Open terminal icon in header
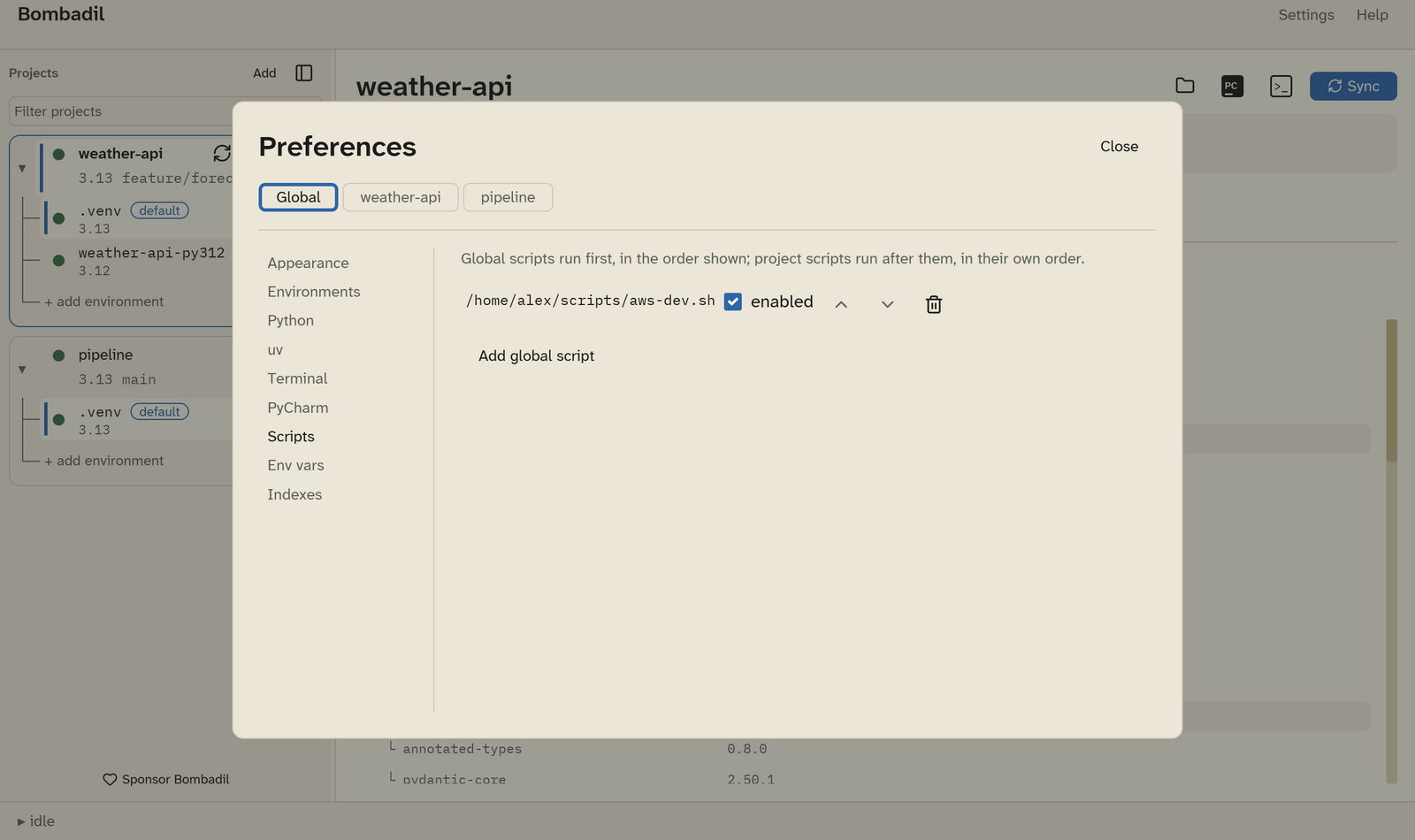 [1281, 86]
